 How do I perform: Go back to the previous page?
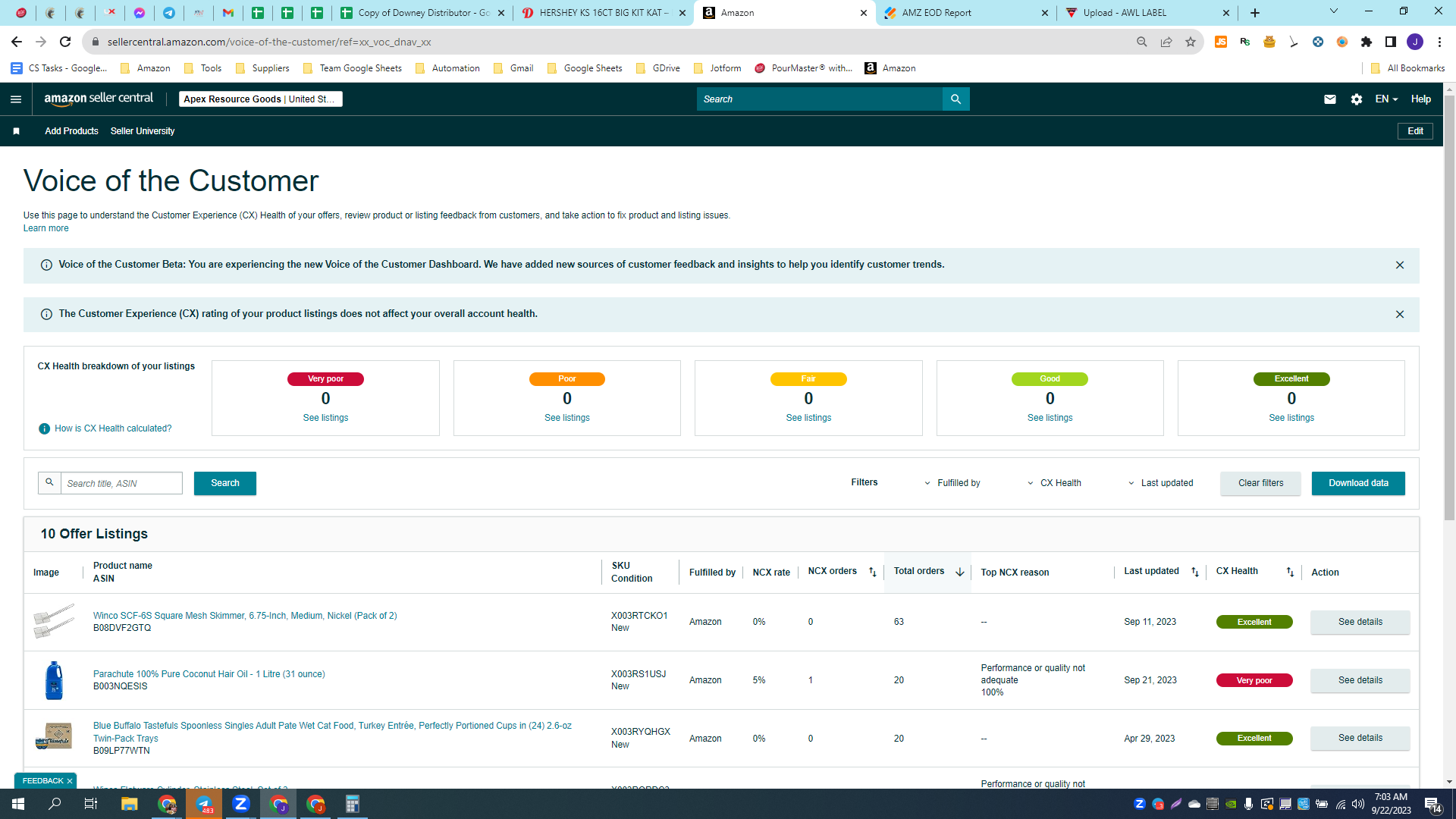[17, 42]
